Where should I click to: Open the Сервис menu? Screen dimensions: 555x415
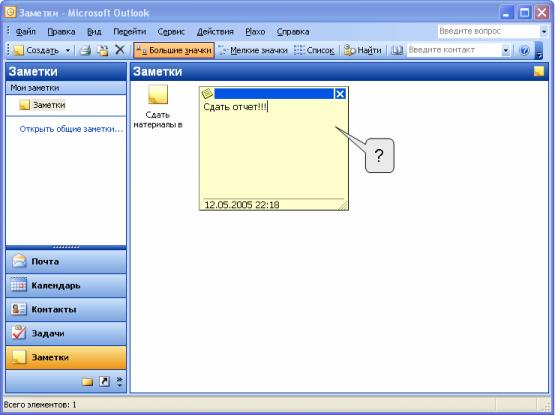171,32
